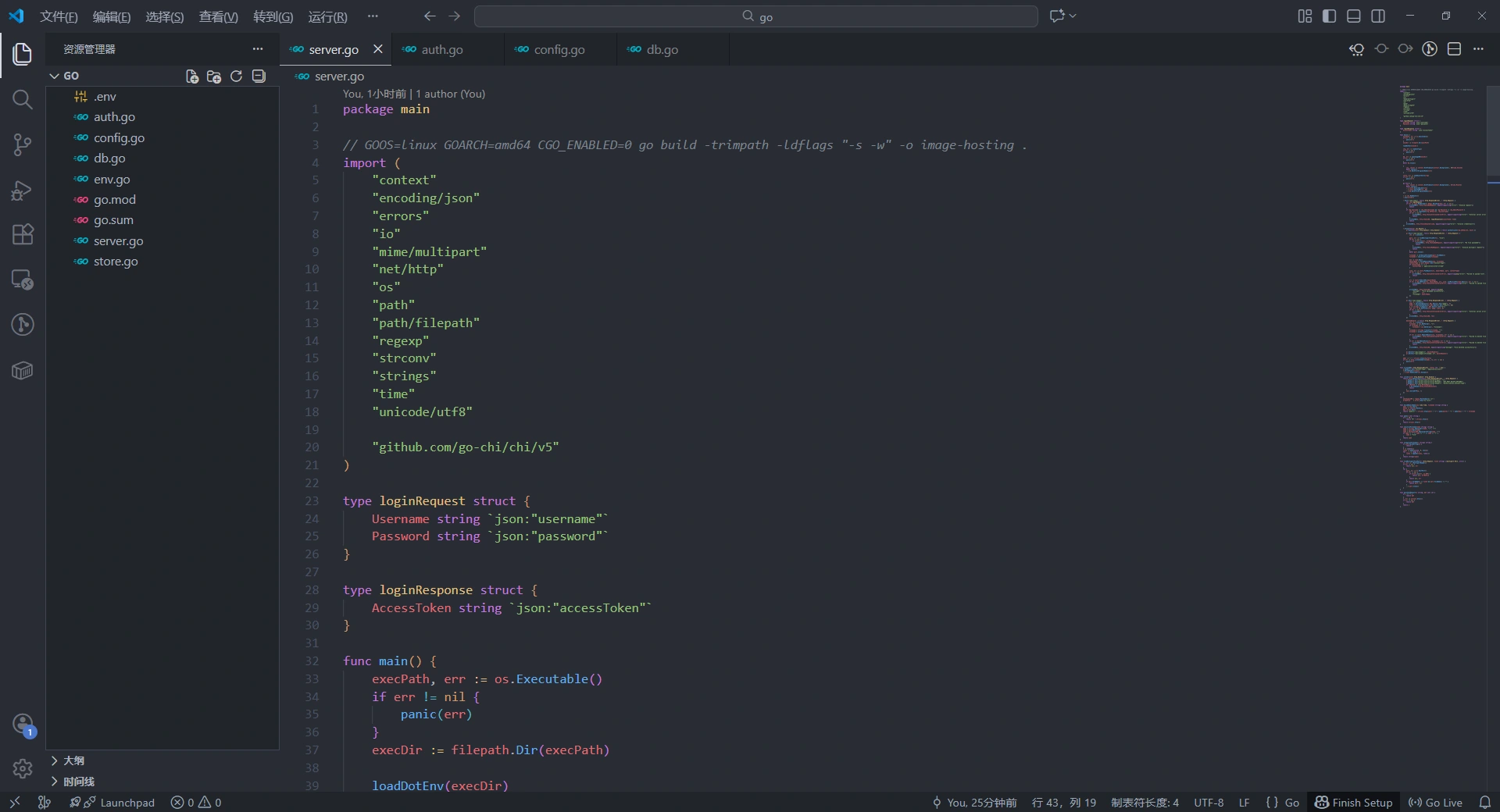Switch to the auth.go tab
The height and width of the screenshot is (812, 1500).
click(441, 50)
